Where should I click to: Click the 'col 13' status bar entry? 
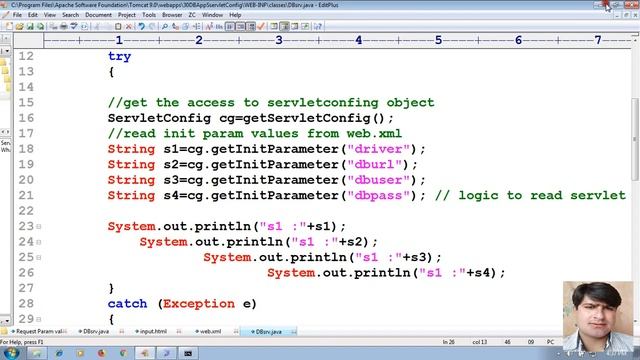click(480, 342)
